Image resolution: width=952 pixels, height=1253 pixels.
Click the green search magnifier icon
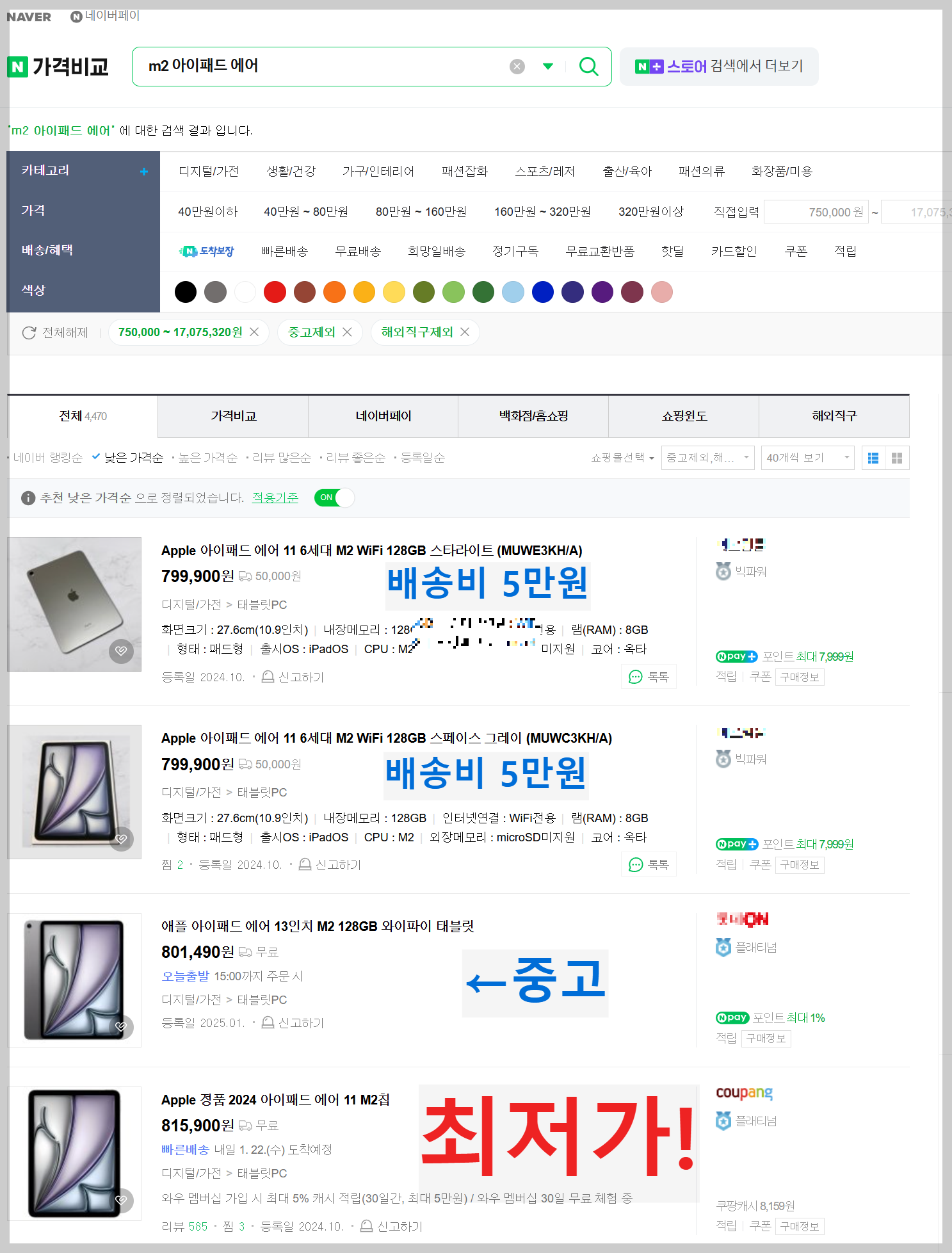588,66
